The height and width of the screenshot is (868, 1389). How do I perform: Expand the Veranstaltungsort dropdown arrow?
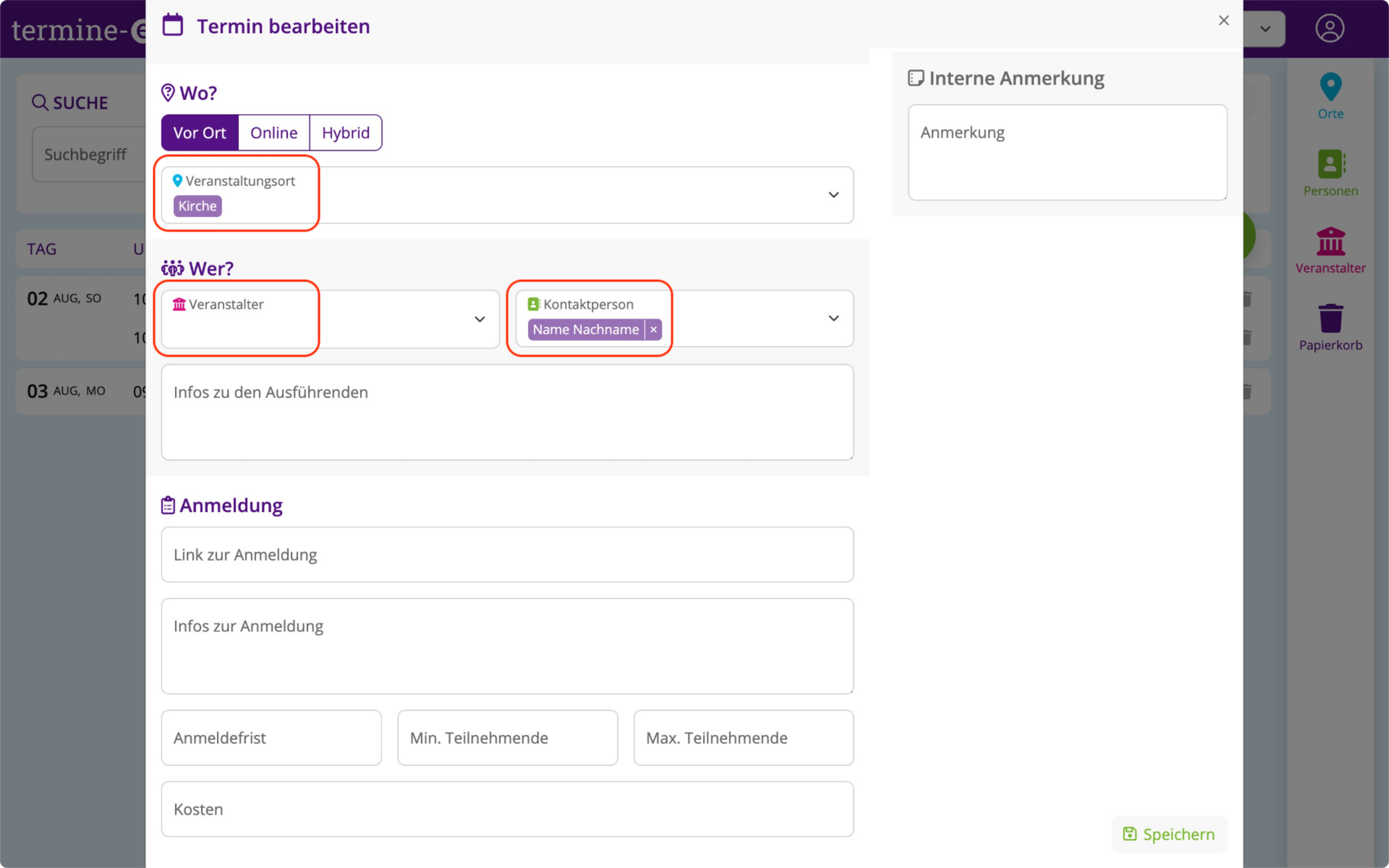(833, 195)
